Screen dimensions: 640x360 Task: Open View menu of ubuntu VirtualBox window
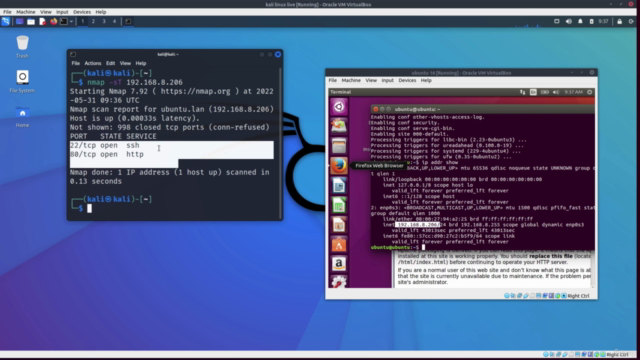click(x=371, y=80)
